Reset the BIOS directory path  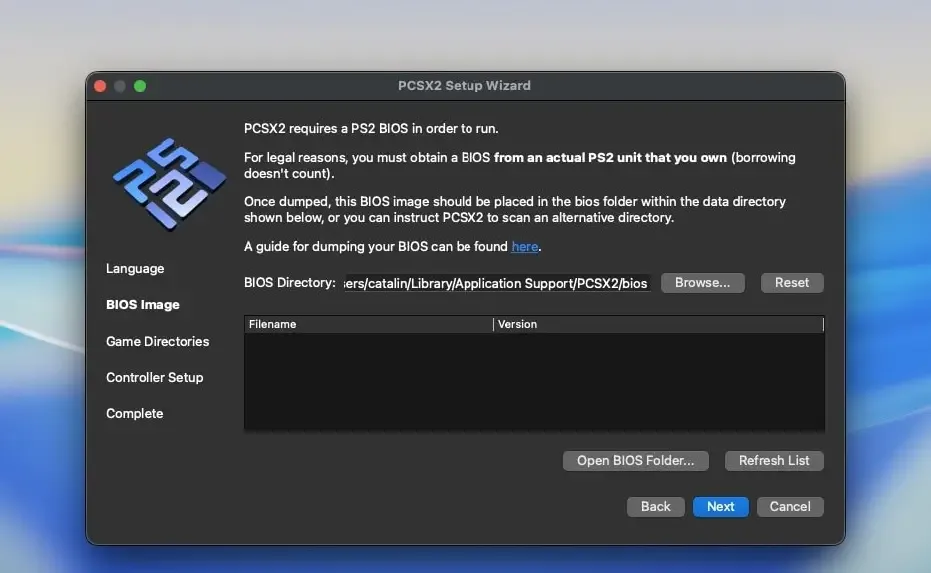click(791, 283)
